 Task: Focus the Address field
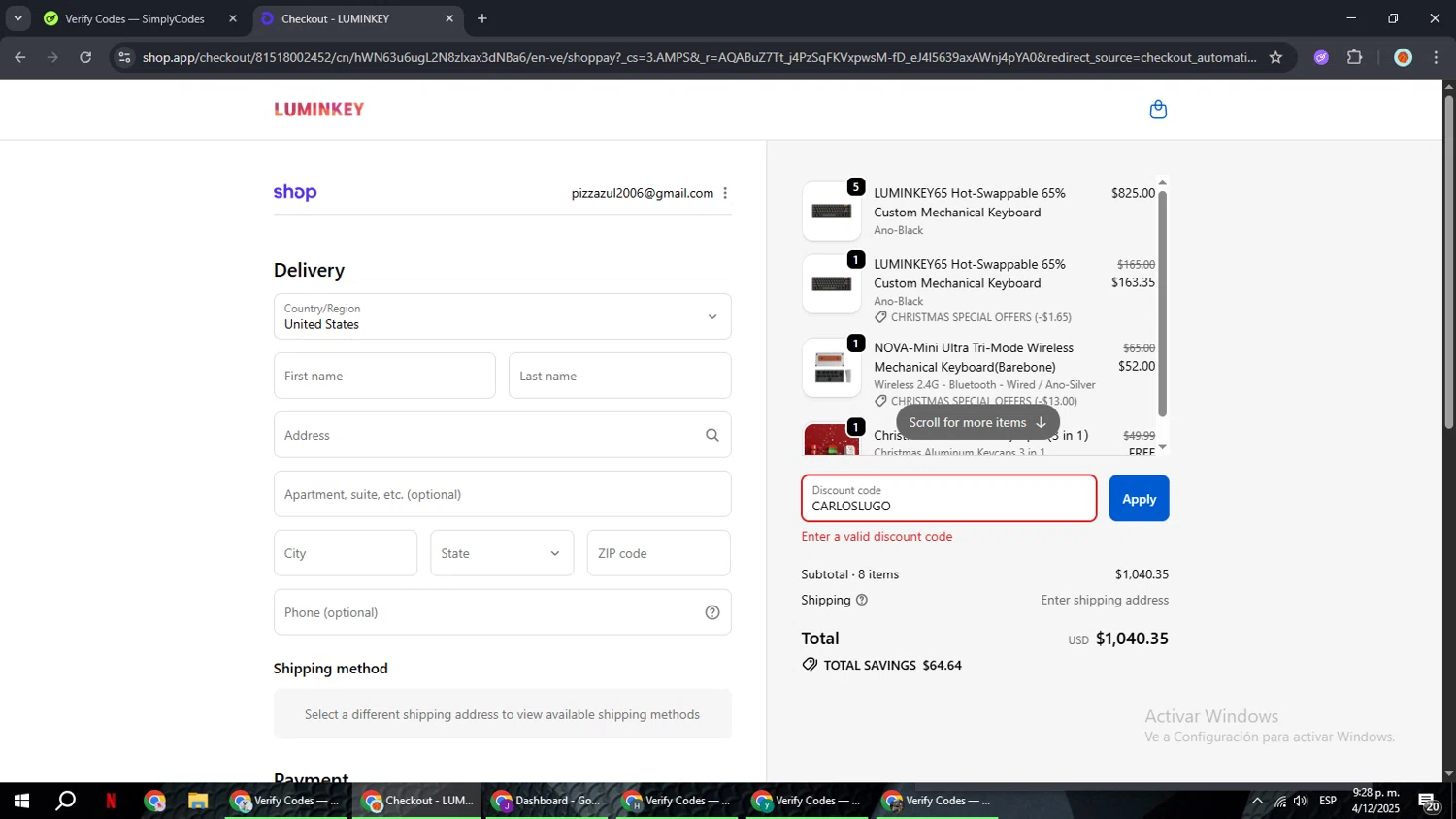click(x=503, y=435)
